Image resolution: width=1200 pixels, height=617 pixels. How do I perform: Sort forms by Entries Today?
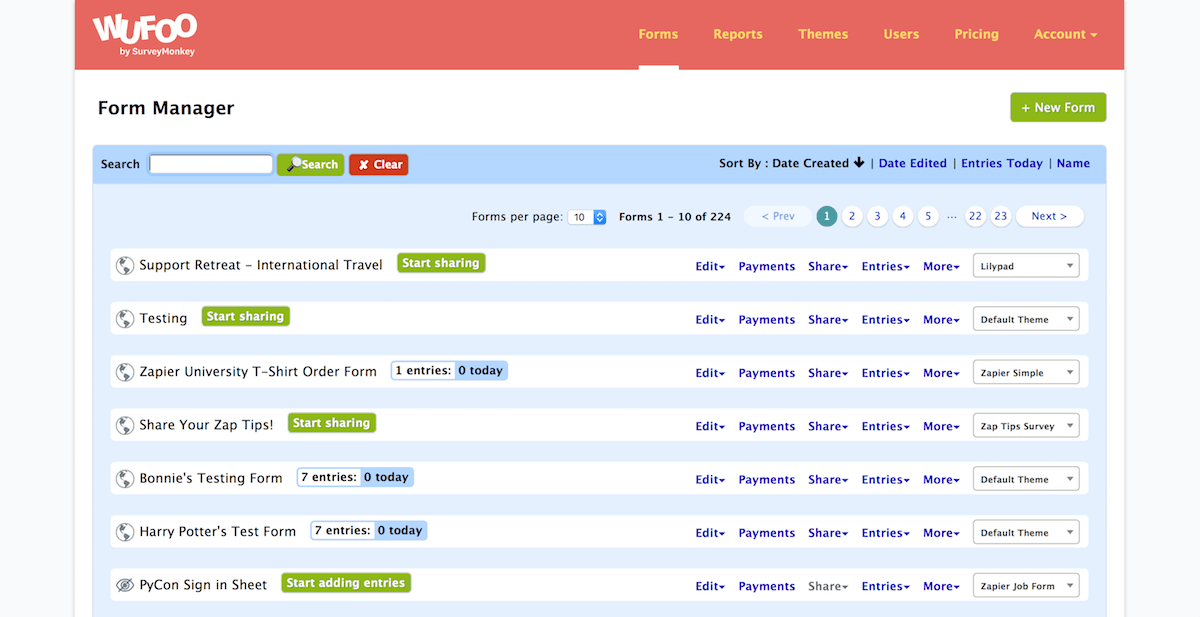click(x=1002, y=163)
